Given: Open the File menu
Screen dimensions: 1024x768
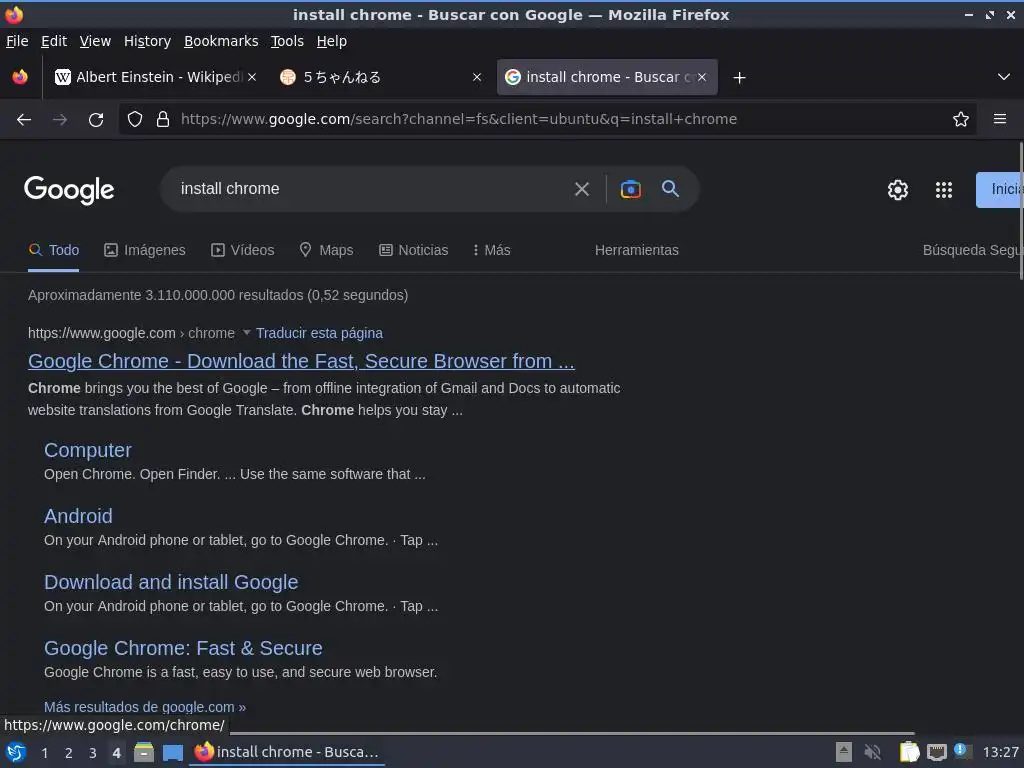Looking at the screenshot, I should pyautogui.click(x=17, y=41).
